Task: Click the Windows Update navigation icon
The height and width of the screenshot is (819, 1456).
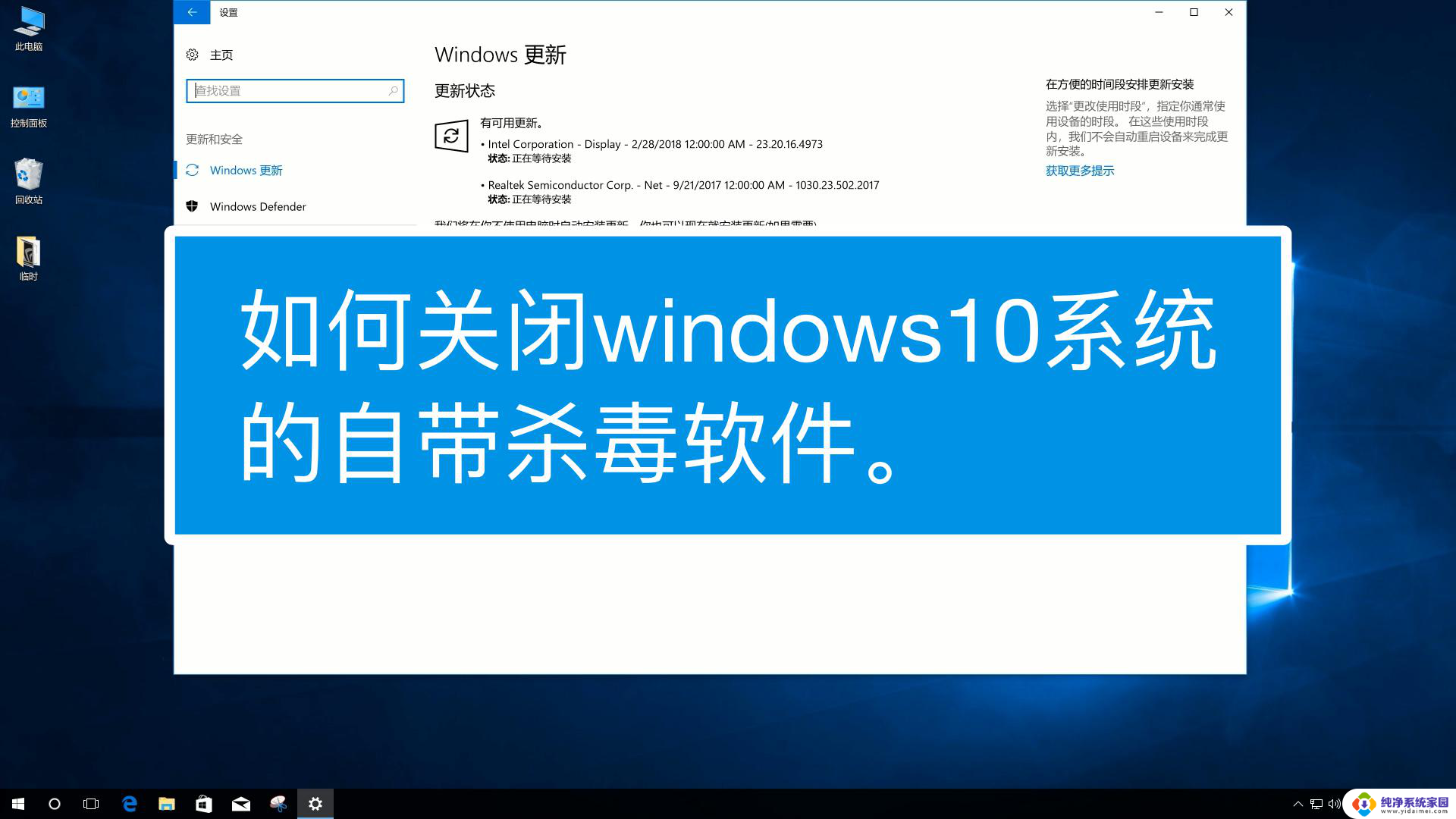Action: (192, 169)
